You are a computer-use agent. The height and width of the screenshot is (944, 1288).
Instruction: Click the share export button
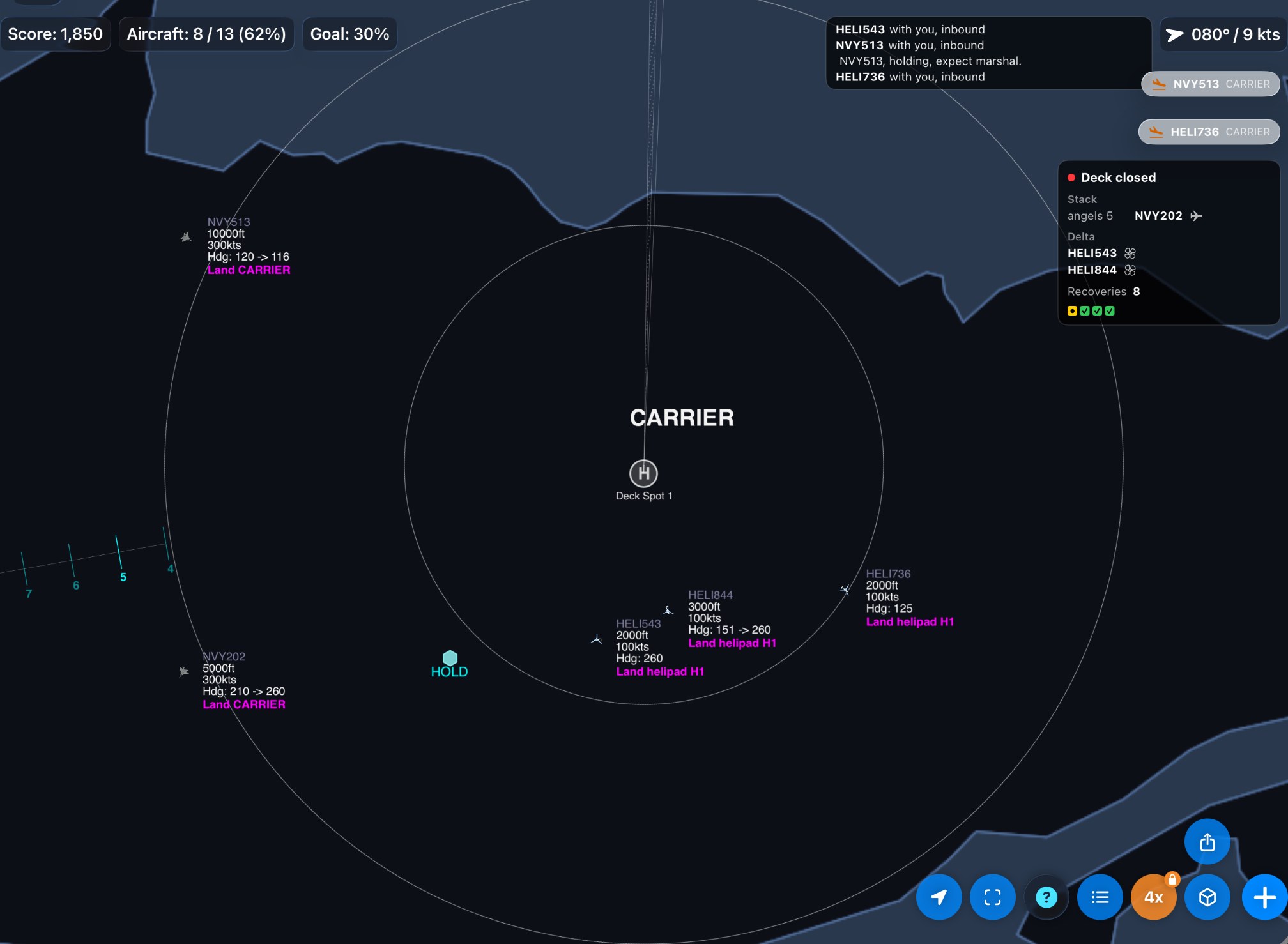1207,842
